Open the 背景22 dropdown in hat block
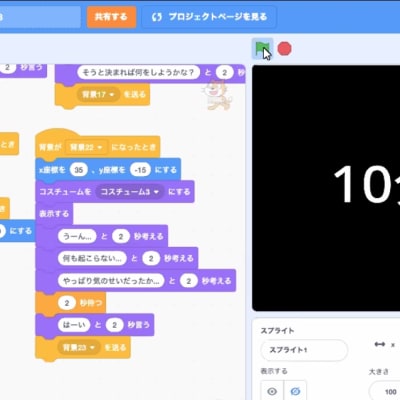 86,147
